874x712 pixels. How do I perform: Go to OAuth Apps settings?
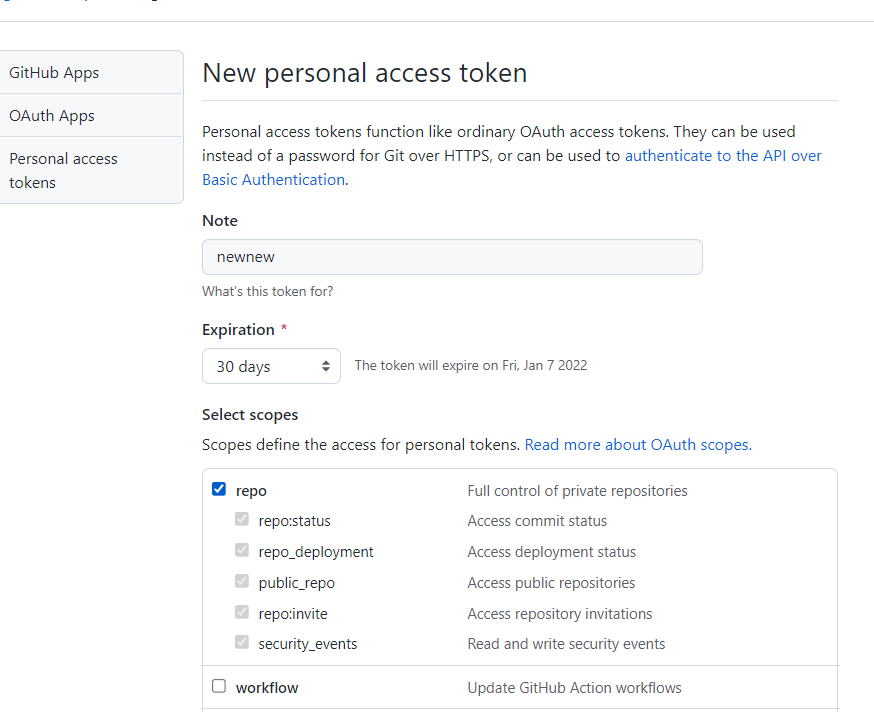click(x=52, y=116)
